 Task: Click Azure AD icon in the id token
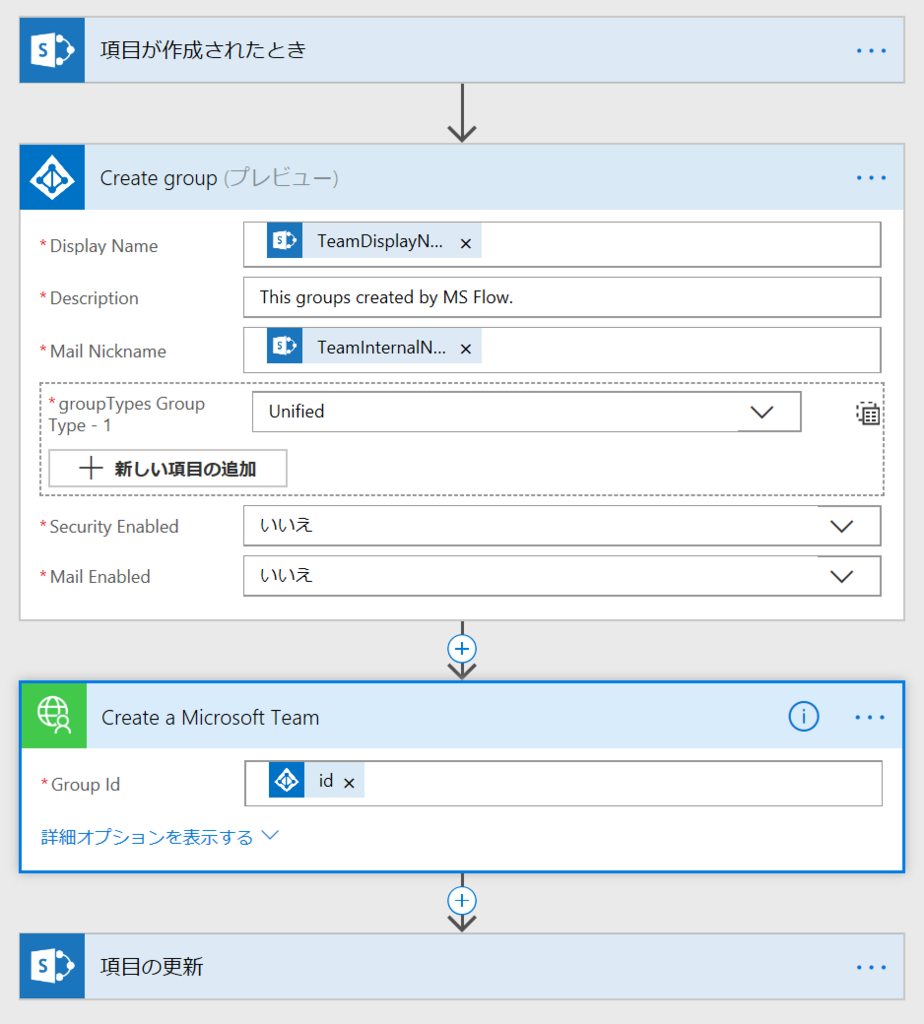(x=287, y=780)
